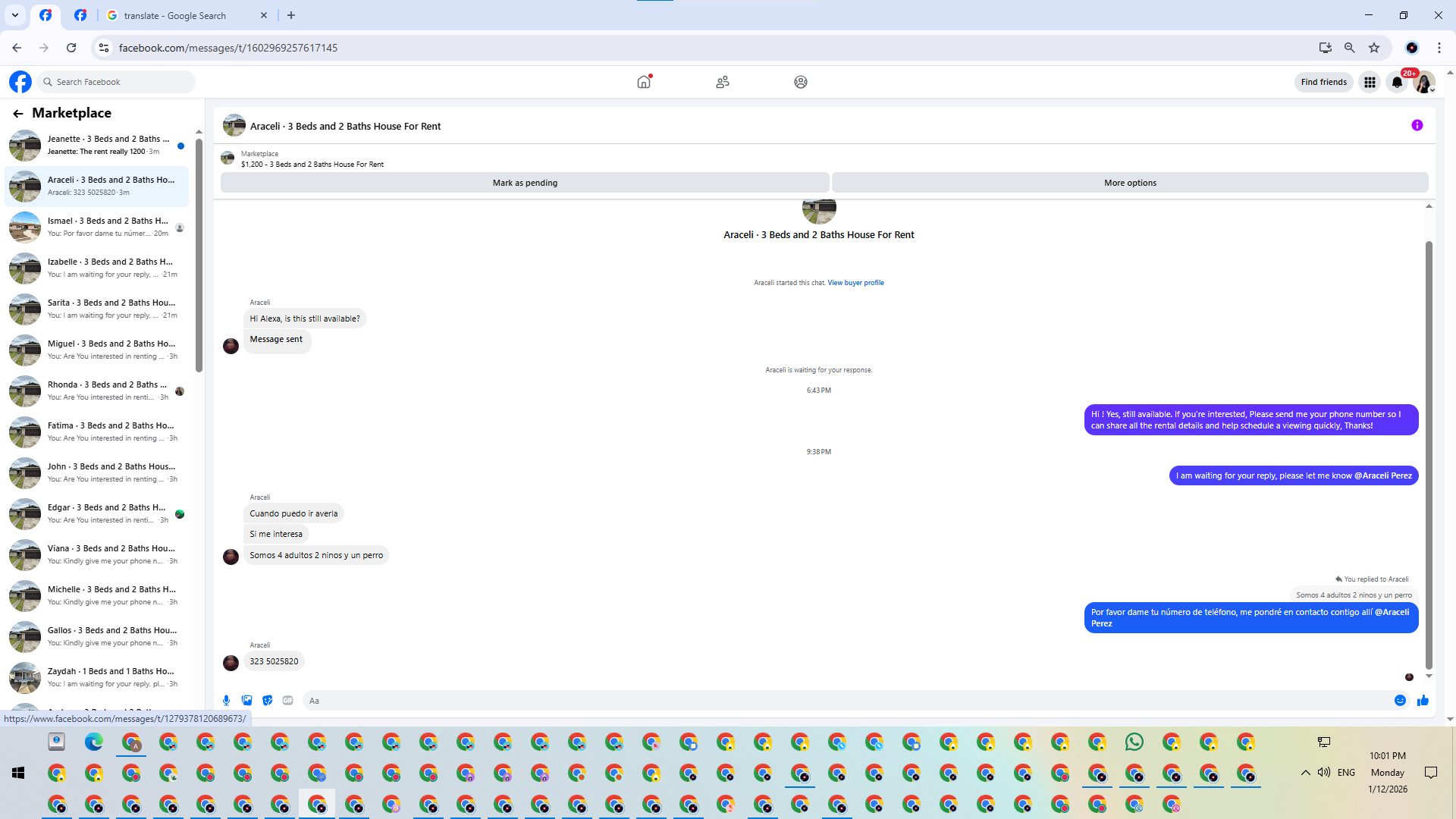
Task: Click Mark as pending button
Action: point(525,183)
